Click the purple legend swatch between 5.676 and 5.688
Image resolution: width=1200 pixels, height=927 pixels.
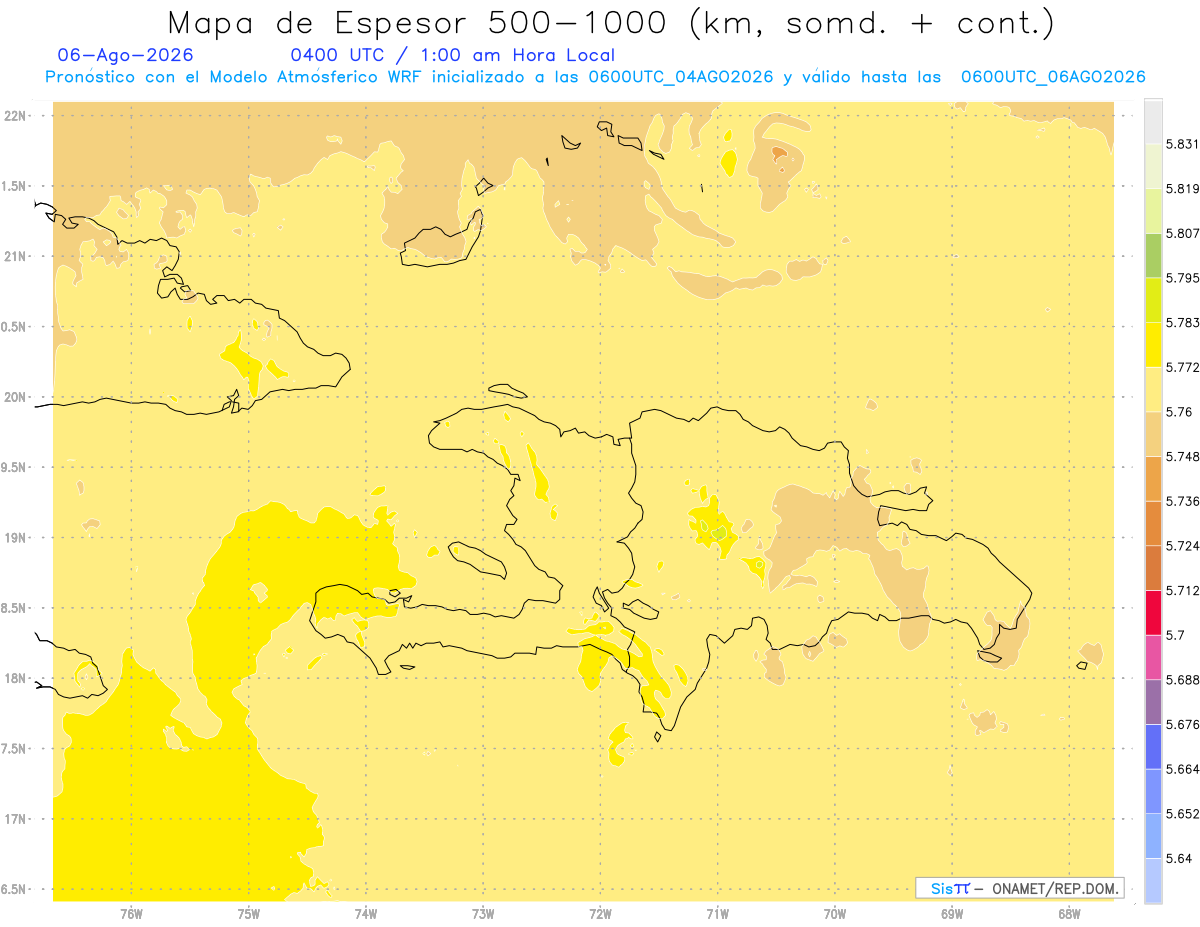(1153, 701)
